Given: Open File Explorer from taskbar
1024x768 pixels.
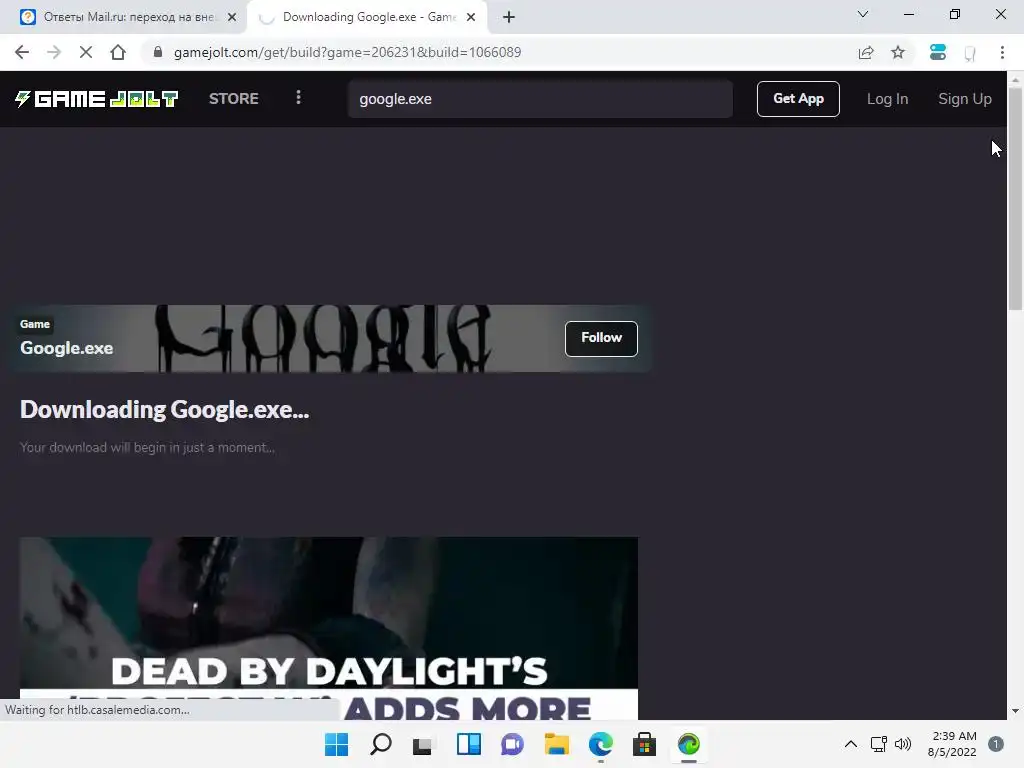Looking at the screenshot, I should pos(556,744).
